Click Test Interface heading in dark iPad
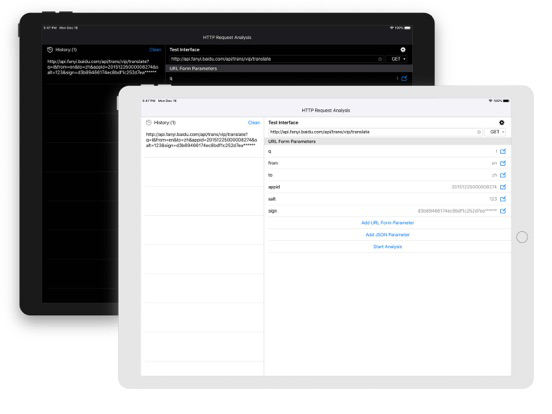The height and width of the screenshot is (414, 552). click(x=184, y=50)
